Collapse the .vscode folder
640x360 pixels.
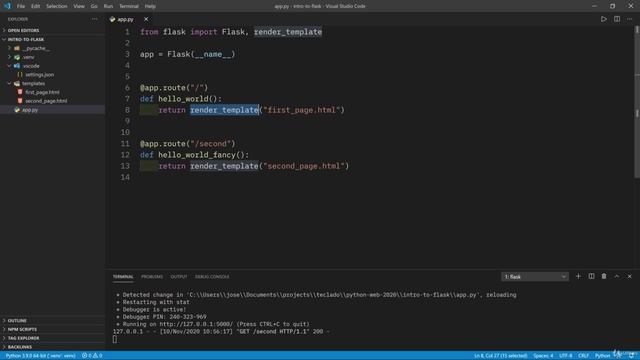tap(53, 66)
